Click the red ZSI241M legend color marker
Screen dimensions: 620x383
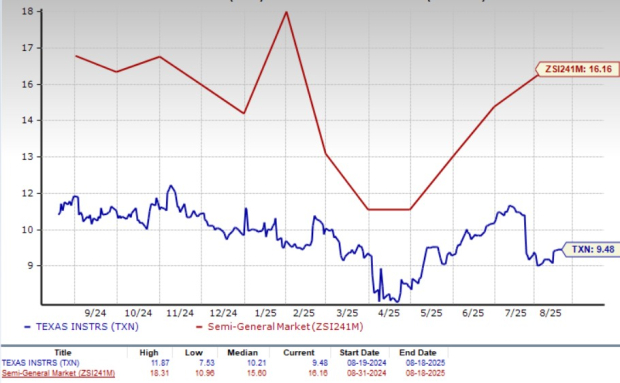pos(199,327)
